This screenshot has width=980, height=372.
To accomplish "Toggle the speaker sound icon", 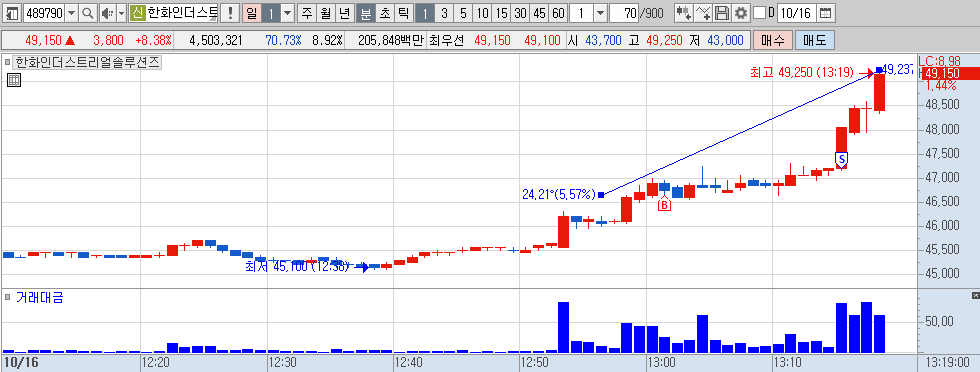I will (107, 13).
